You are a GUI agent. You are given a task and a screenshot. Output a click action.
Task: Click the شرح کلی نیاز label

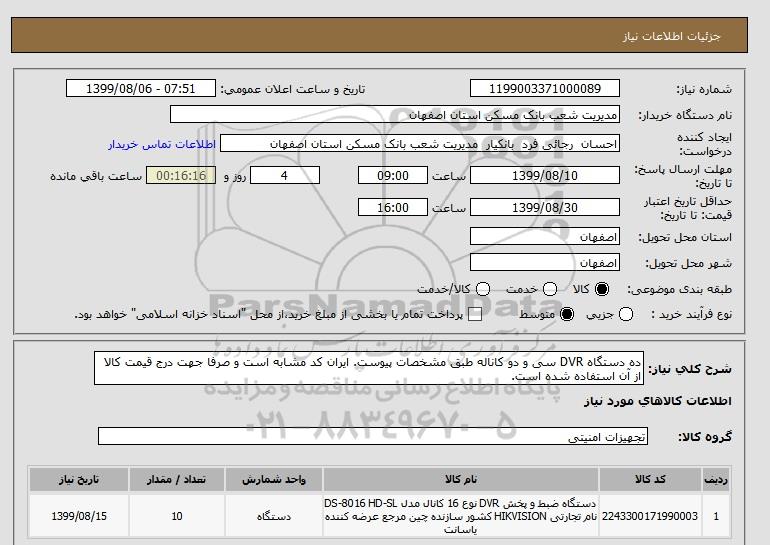690,369
